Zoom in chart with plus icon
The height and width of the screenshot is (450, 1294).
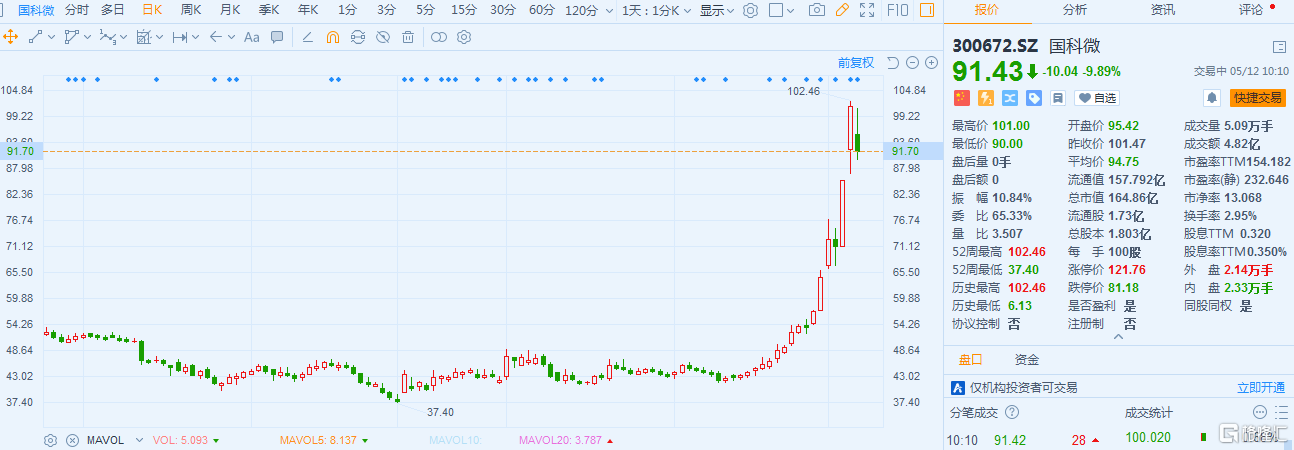coord(931,62)
